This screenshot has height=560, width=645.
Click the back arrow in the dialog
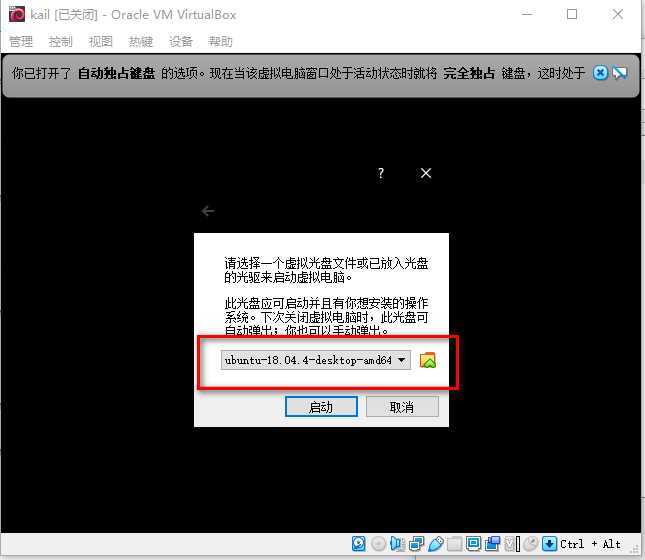(x=208, y=211)
